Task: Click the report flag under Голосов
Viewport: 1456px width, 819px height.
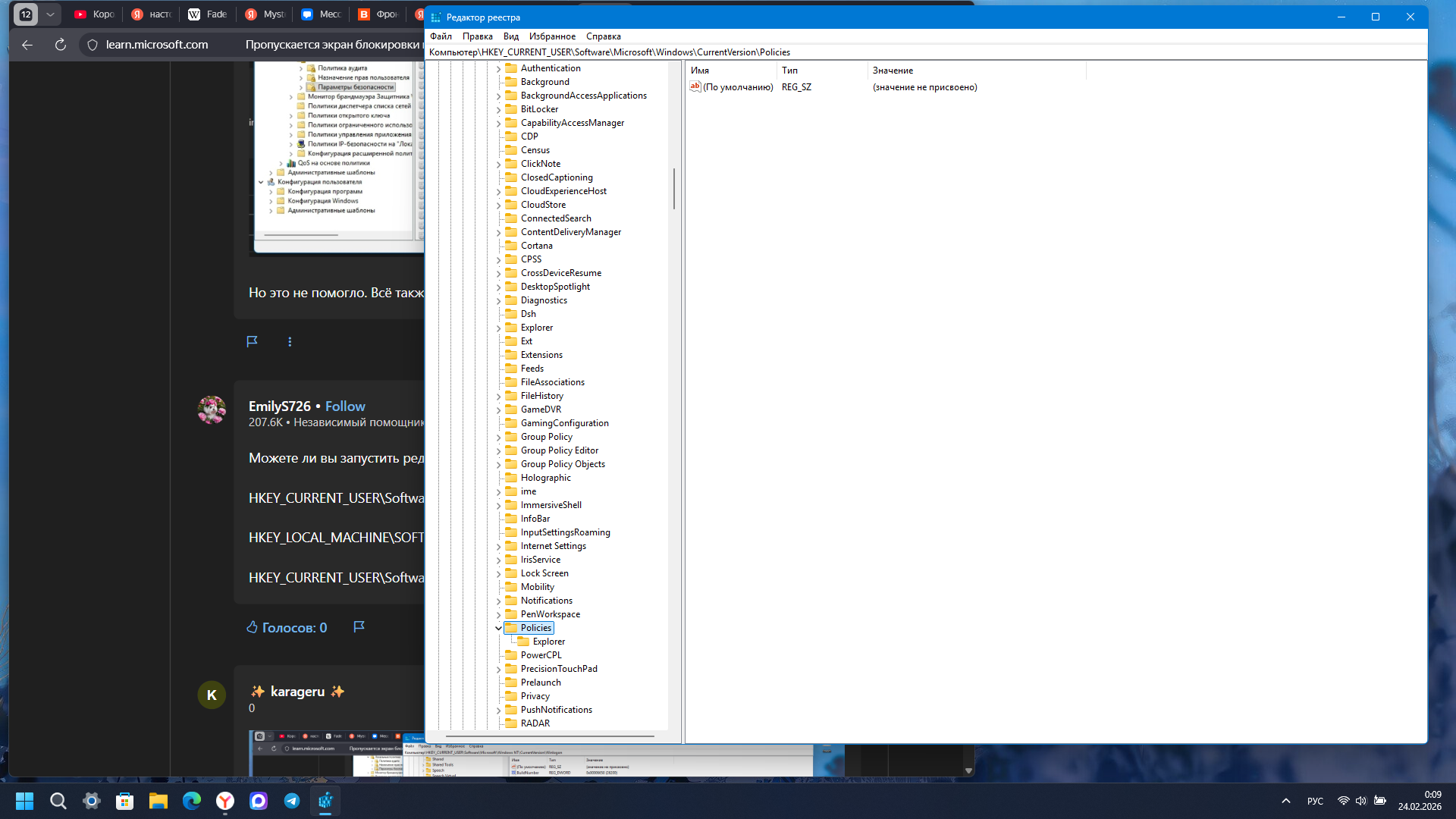Action: tap(359, 626)
